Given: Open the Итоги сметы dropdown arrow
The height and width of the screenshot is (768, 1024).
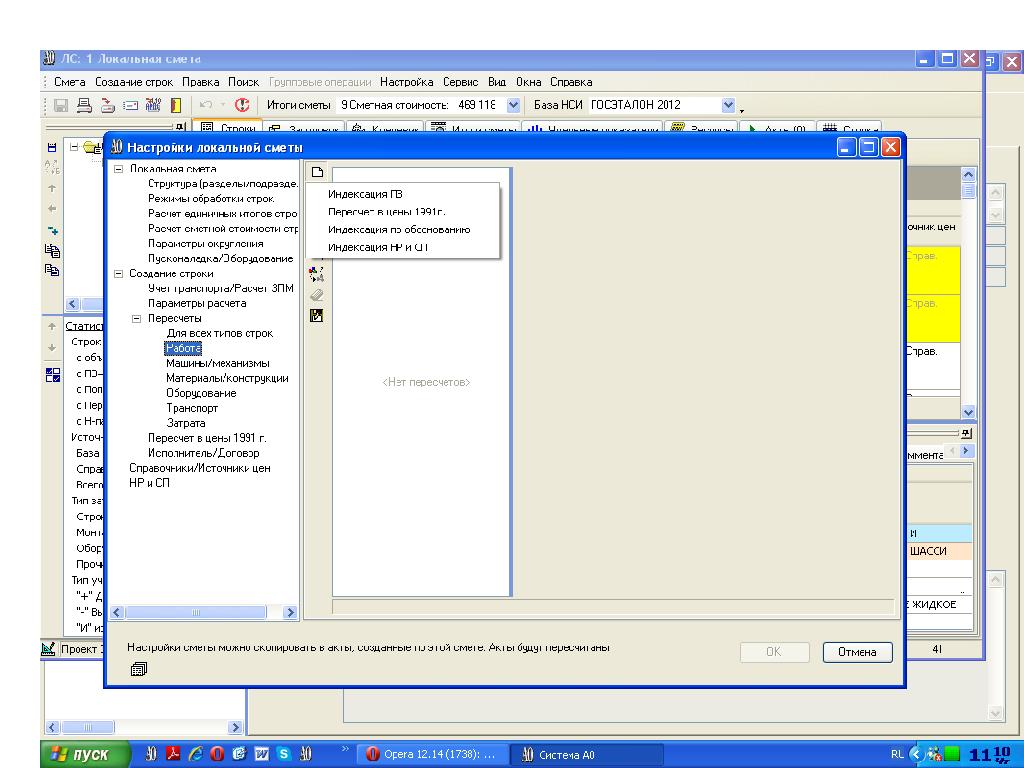Looking at the screenshot, I should click(514, 105).
